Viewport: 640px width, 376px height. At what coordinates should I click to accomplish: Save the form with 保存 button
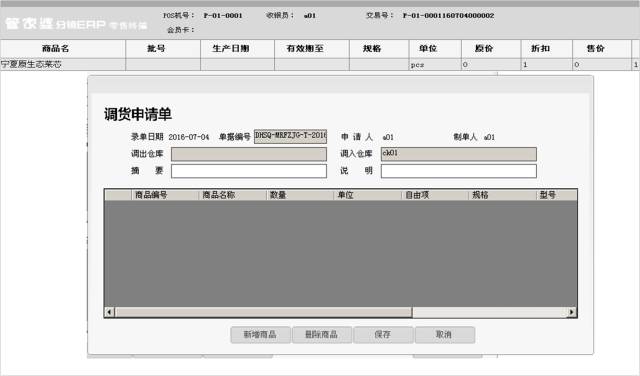383,335
